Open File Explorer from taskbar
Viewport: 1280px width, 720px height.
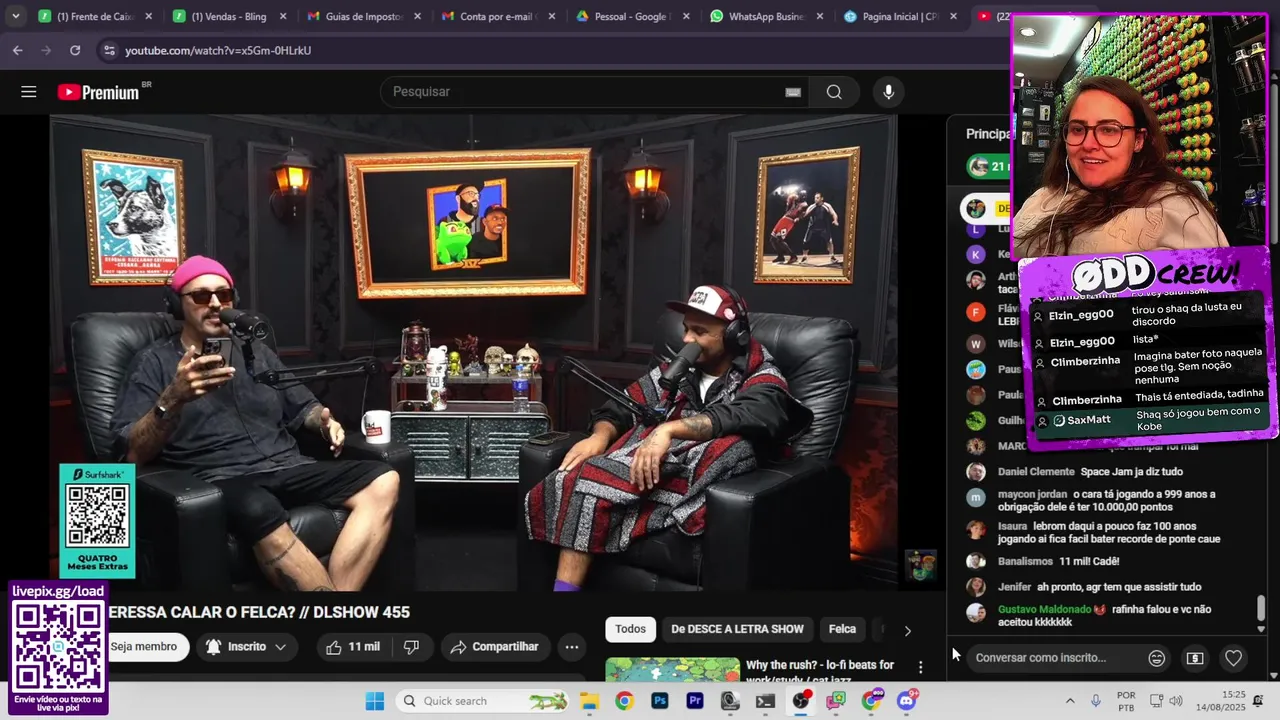pos(589,701)
